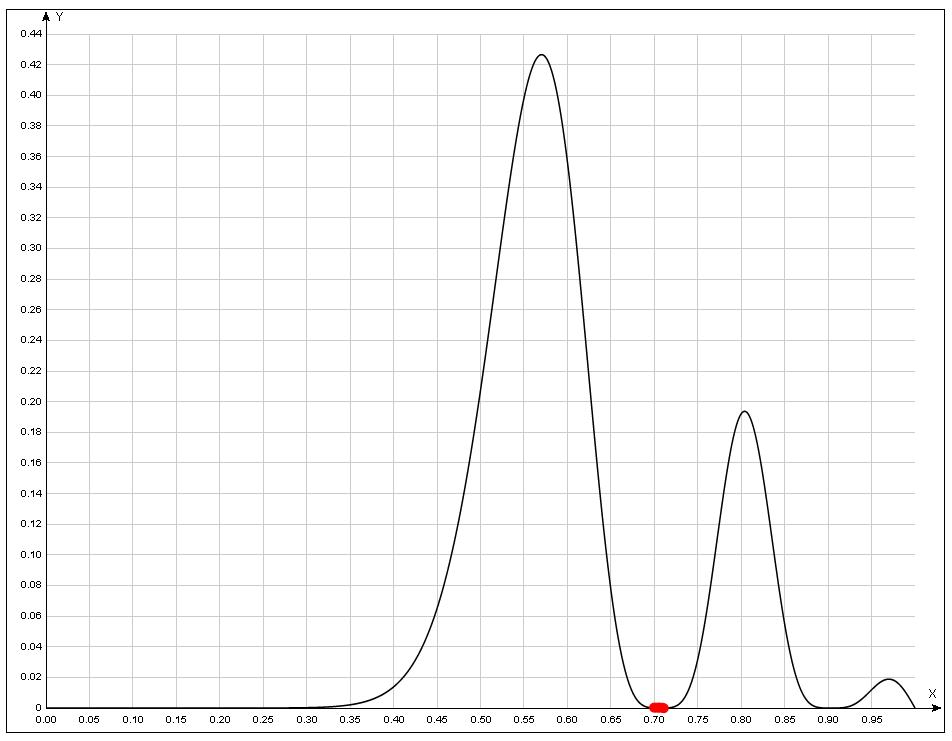The width and height of the screenshot is (952, 741).
Task: Select the 0.20 Y axis tick label
Action: point(31,402)
